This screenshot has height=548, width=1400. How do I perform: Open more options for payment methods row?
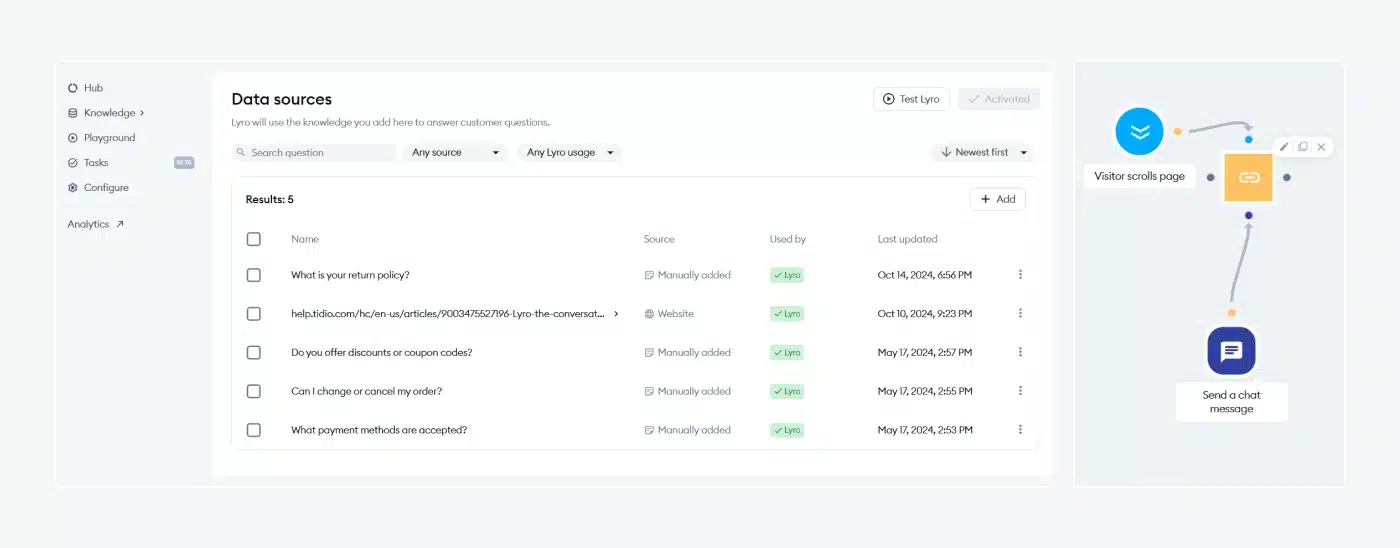[x=1020, y=430]
